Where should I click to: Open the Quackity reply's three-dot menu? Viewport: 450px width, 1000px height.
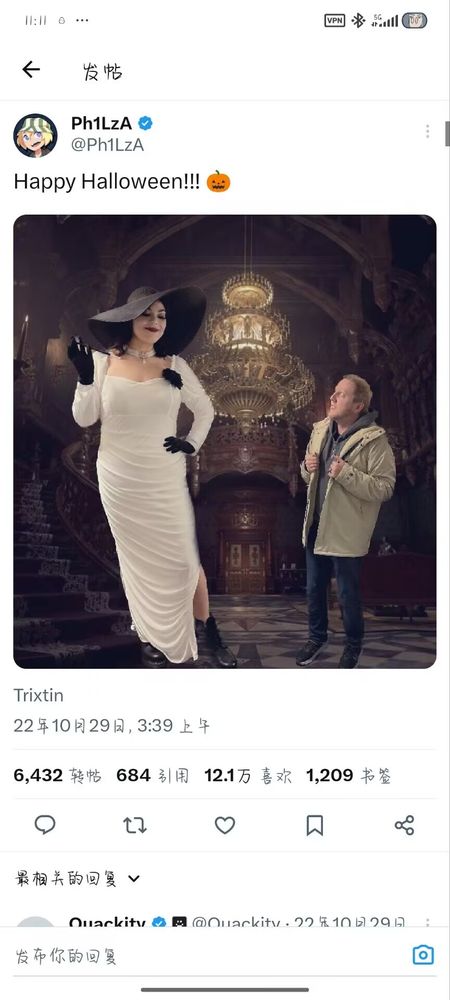tap(427, 923)
